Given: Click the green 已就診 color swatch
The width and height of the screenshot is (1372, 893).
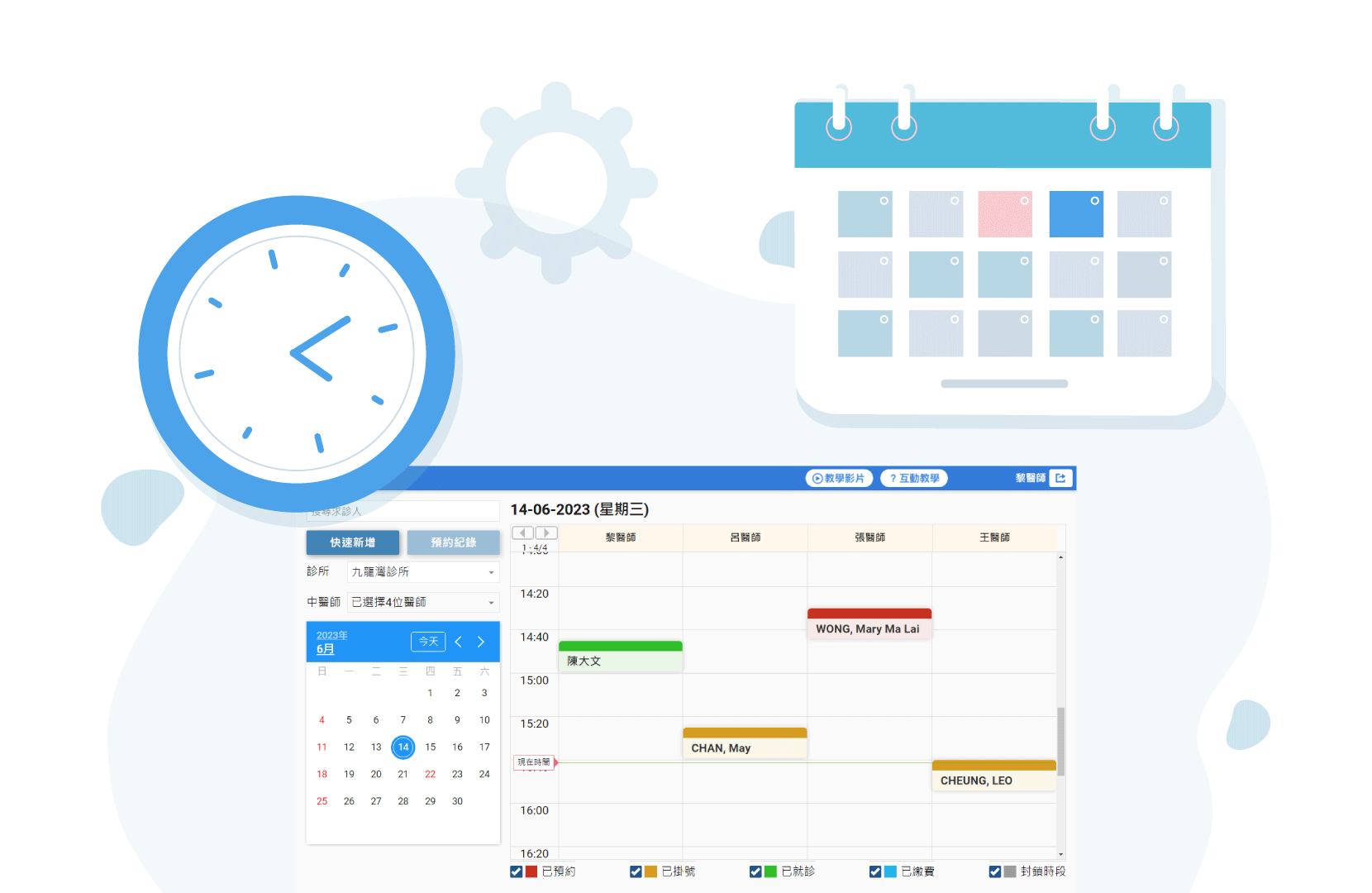Looking at the screenshot, I should (771, 872).
